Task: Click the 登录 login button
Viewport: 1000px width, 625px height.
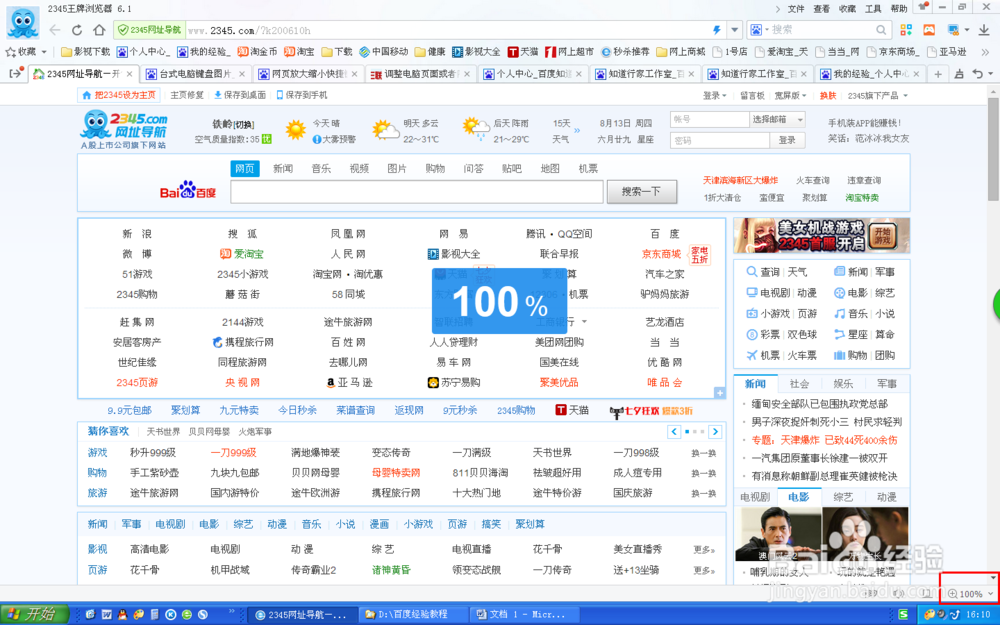Action: click(x=789, y=139)
